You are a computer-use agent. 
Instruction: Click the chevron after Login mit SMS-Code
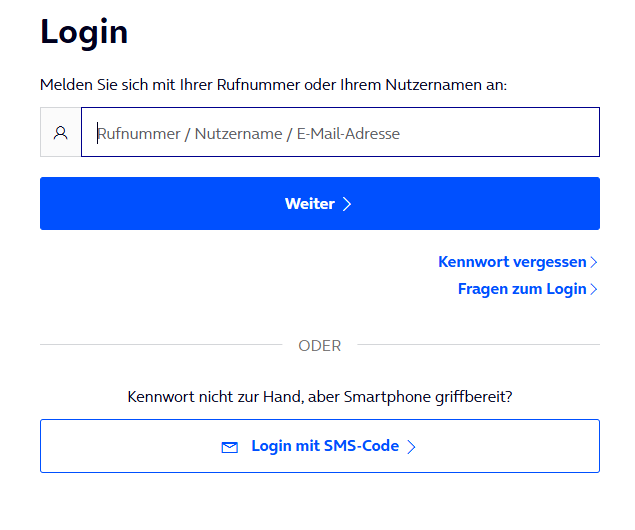pyautogui.click(x=411, y=447)
